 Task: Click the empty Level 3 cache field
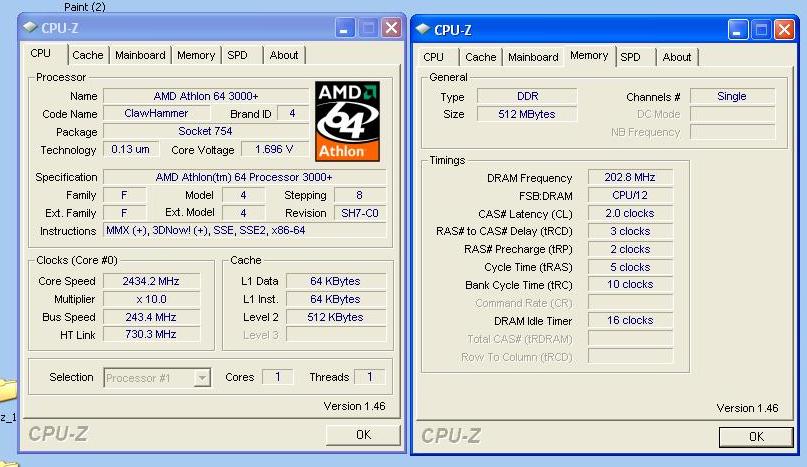coord(336,335)
